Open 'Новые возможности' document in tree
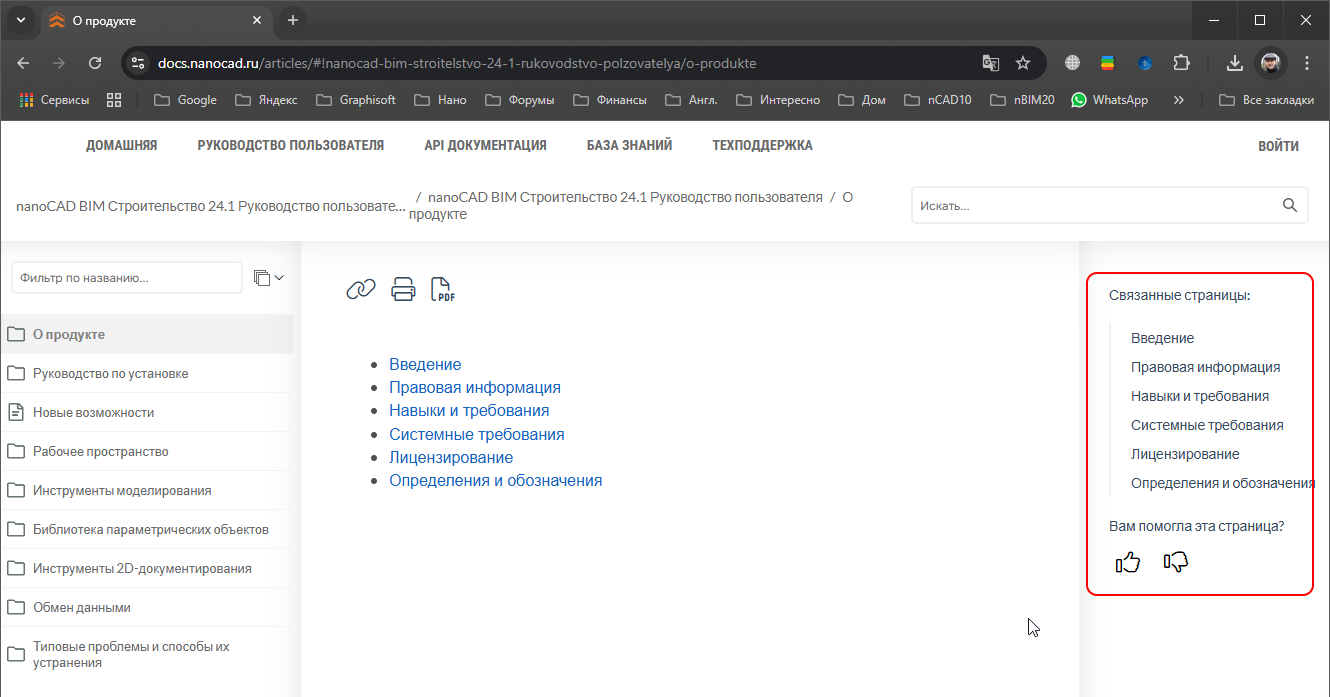1330x697 pixels. [146, 412]
